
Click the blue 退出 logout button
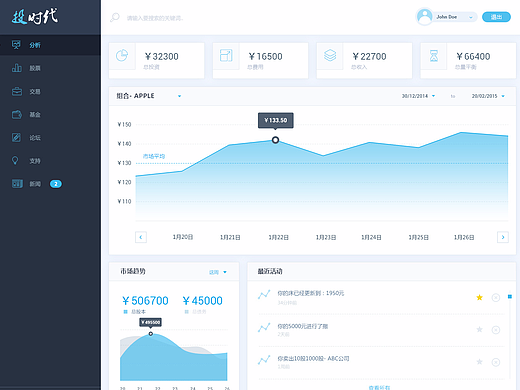point(496,17)
